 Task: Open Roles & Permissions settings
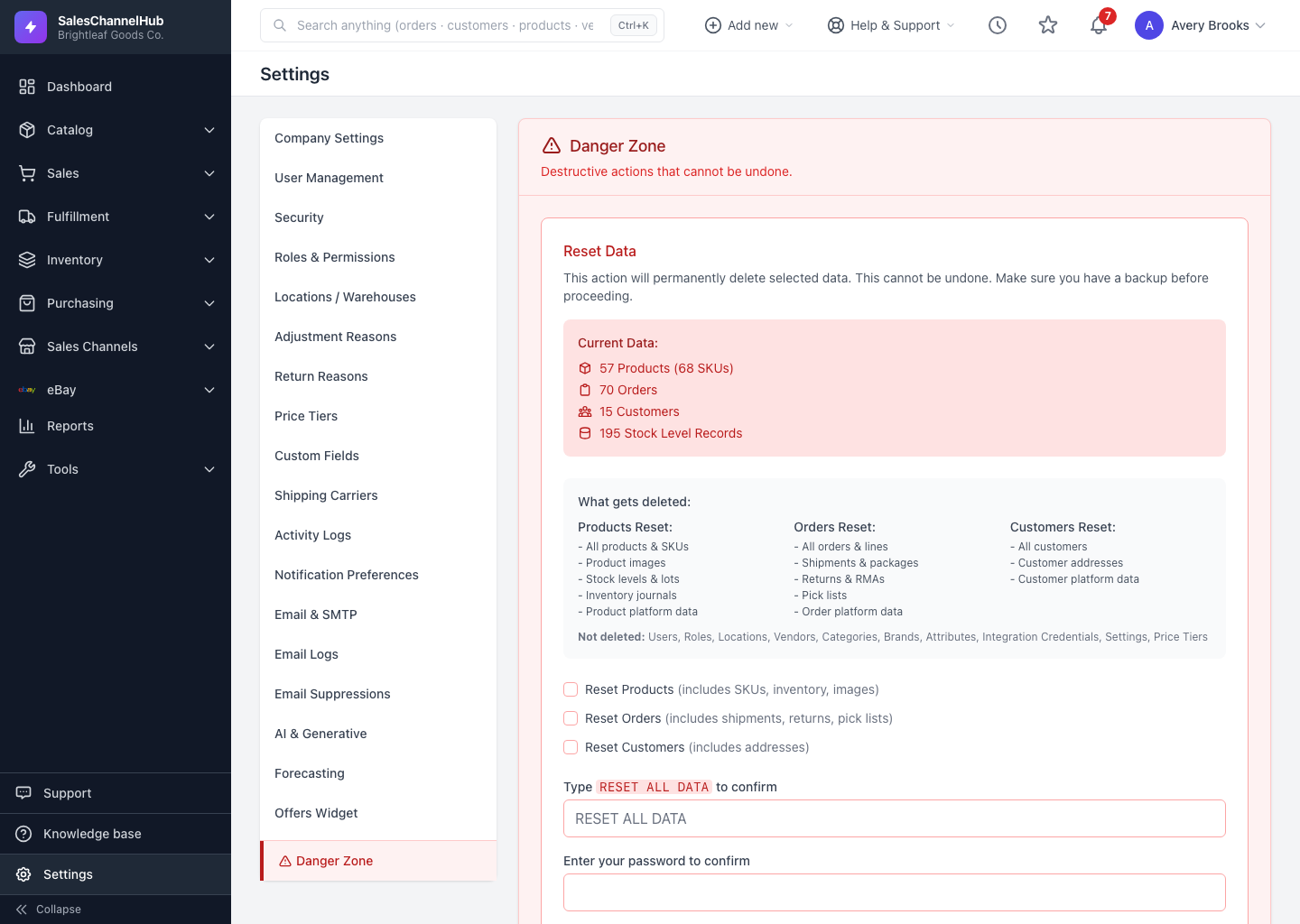378,257
